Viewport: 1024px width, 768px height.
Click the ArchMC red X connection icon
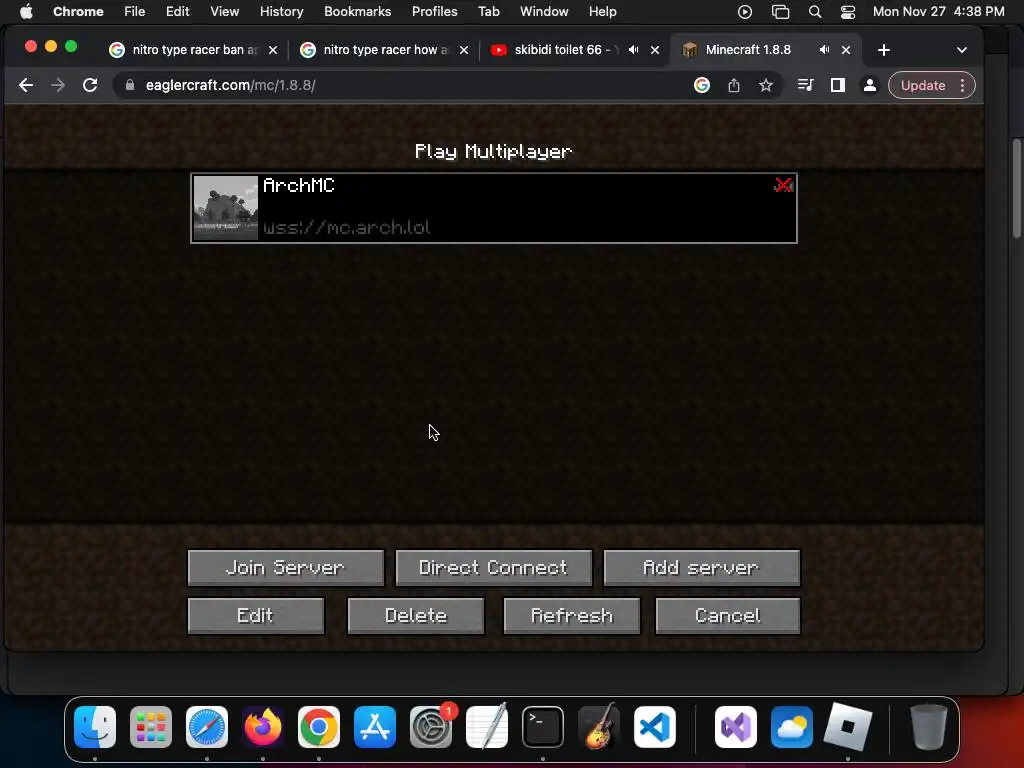[x=783, y=185]
